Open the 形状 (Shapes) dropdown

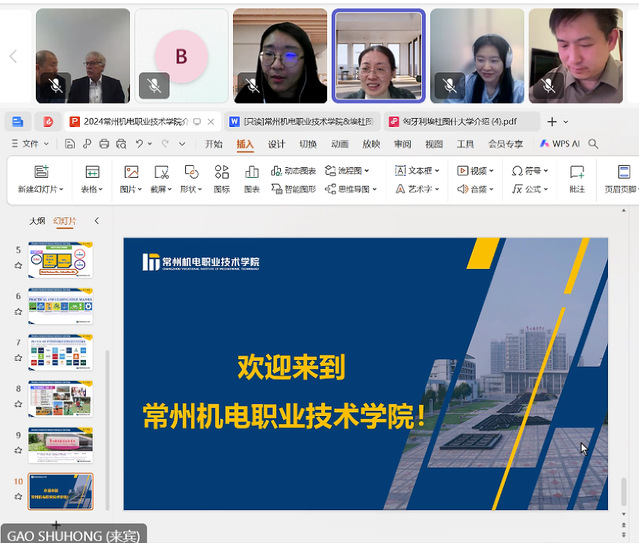tap(191, 188)
